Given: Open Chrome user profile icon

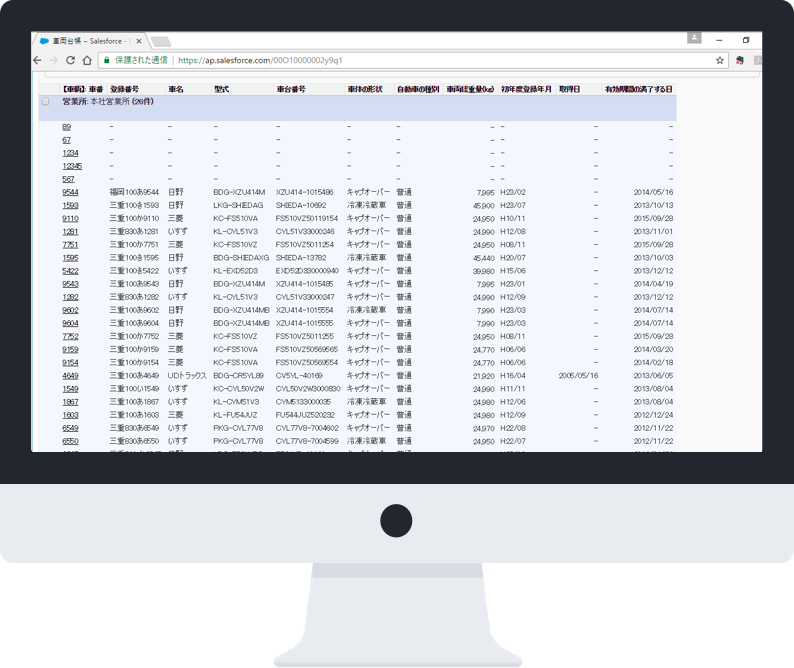Looking at the screenshot, I should [694, 38].
